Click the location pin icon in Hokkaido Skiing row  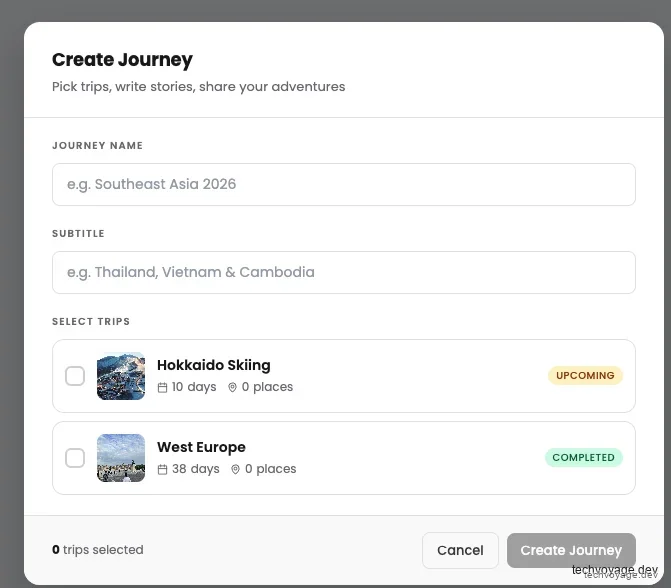point(232,388)
